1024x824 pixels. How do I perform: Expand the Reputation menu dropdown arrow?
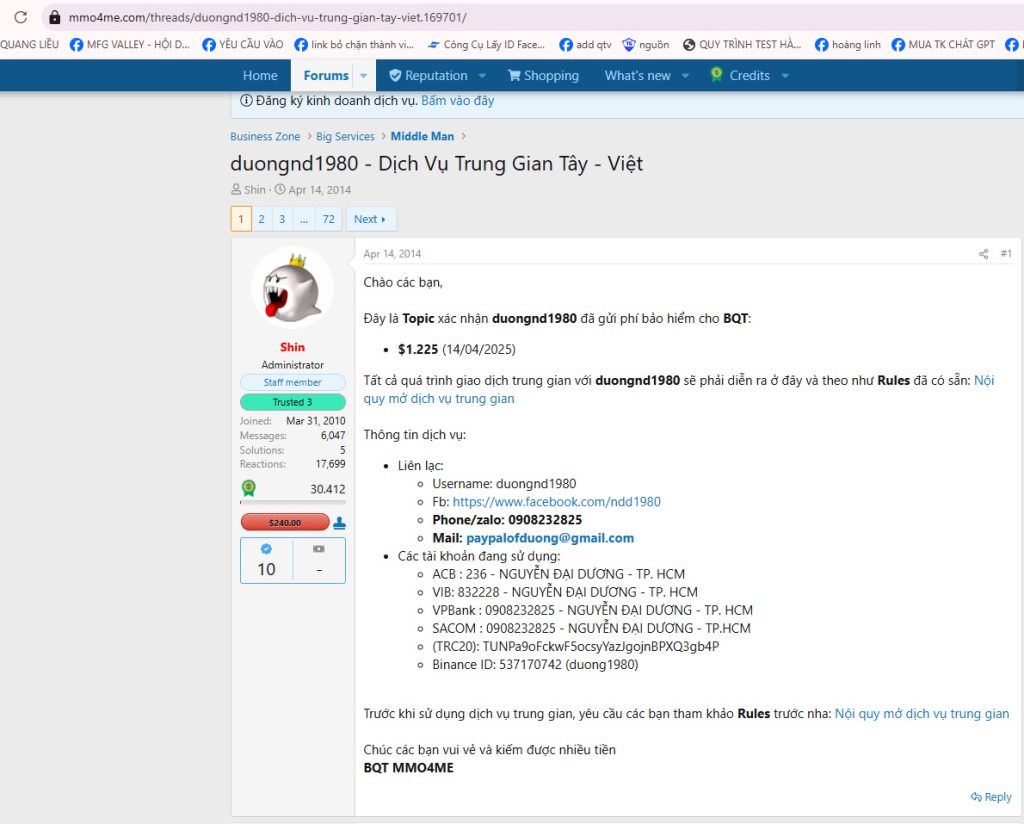coord(482,76)
